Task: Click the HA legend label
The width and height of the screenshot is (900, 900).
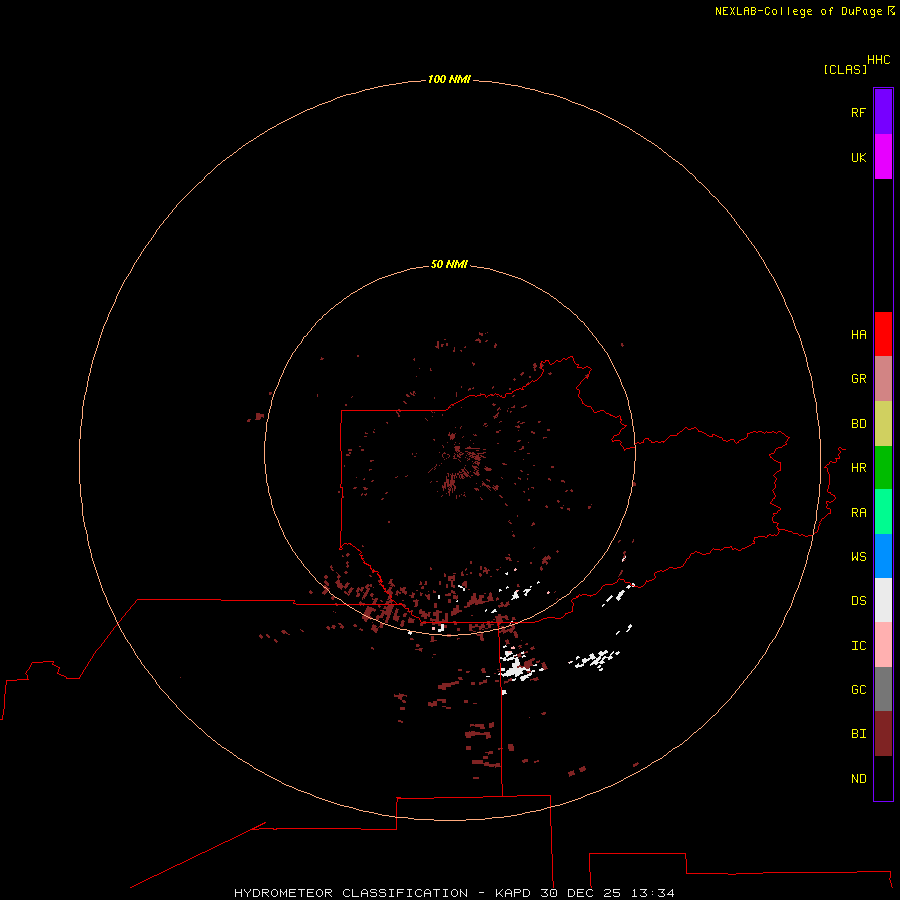Action: (x=858, y=334)
